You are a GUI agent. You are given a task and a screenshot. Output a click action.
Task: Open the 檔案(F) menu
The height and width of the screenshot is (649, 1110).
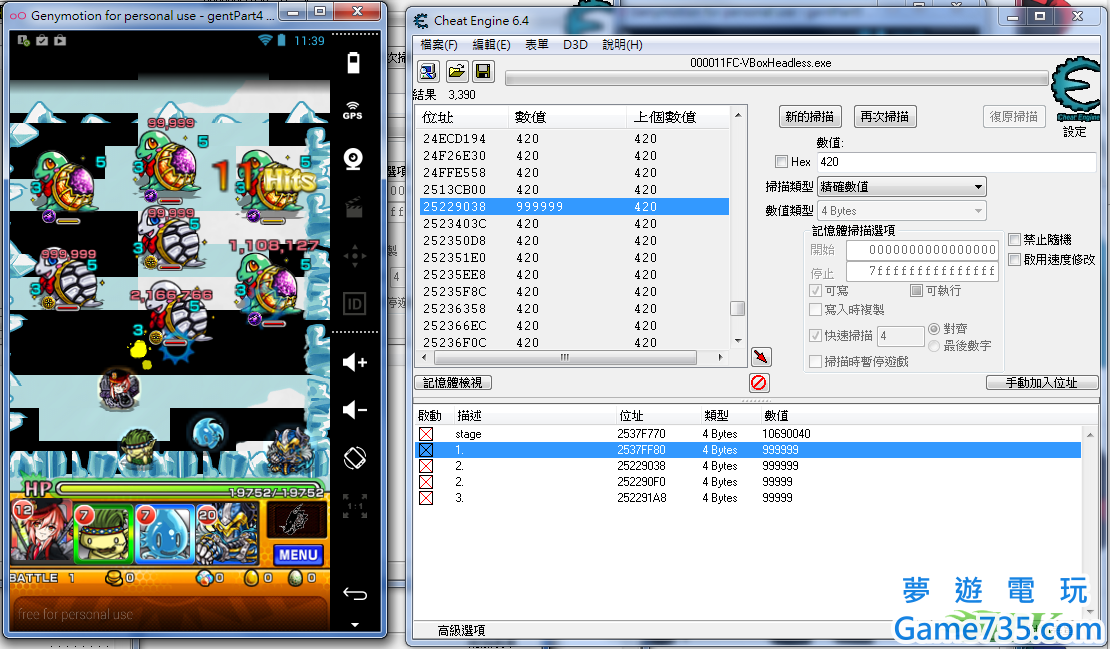click(439, 45)
